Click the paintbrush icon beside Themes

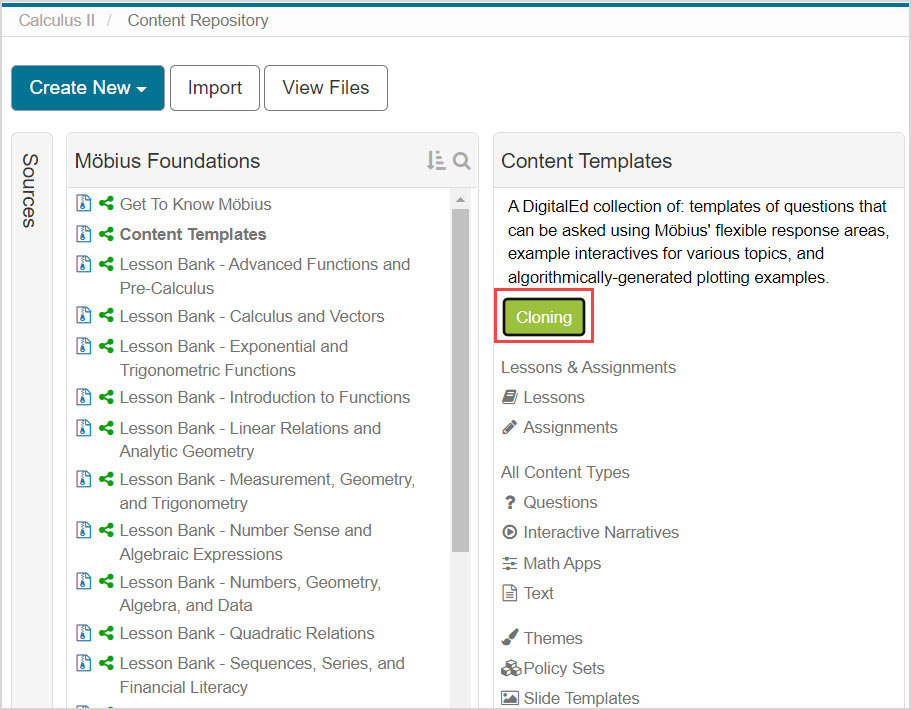(x=510, y=638)
